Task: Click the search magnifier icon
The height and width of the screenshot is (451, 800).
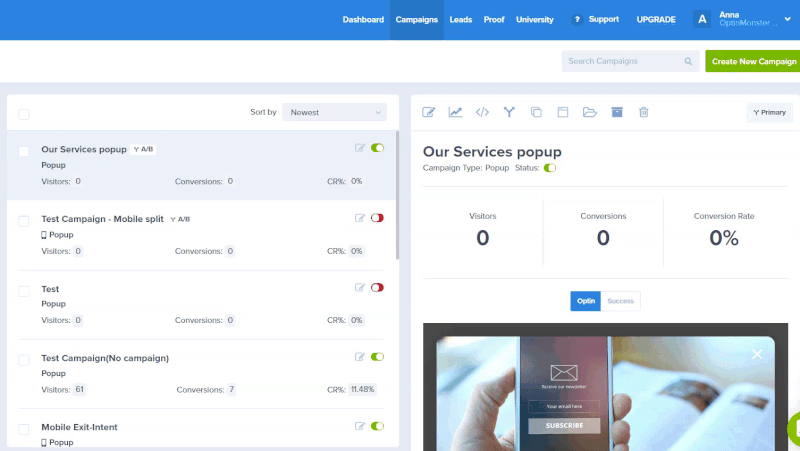Action: pyautogui.click(x=688, y=61)
